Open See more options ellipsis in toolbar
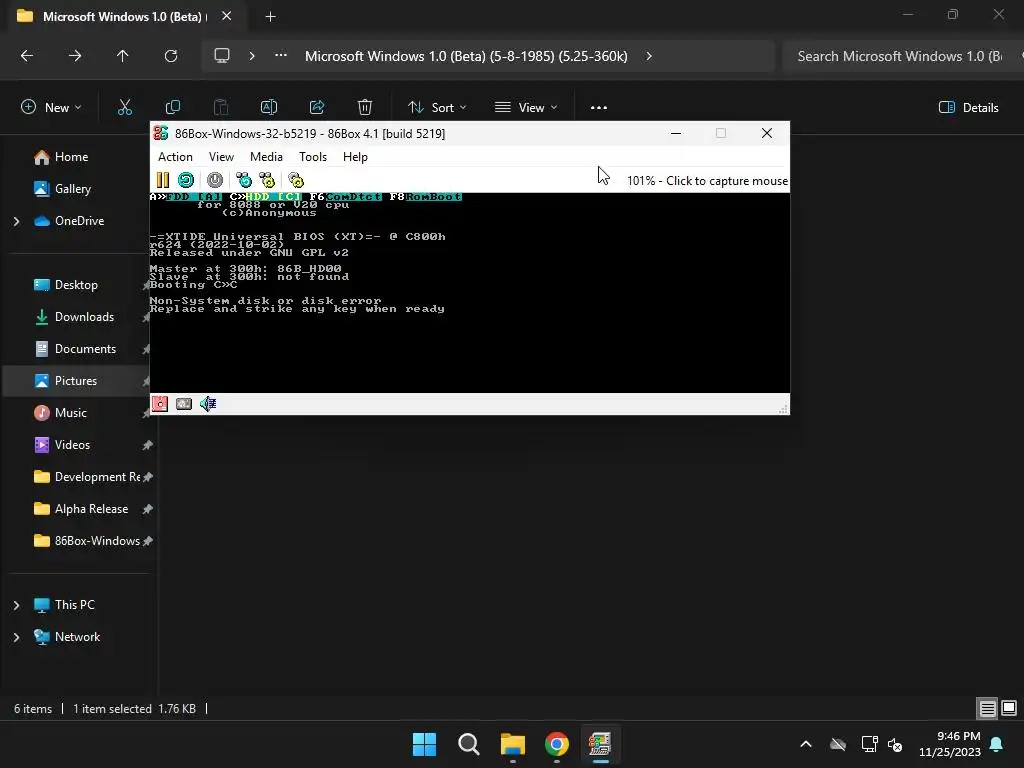1024x768 pixels. pyautogui.click(x=599, y=108)
